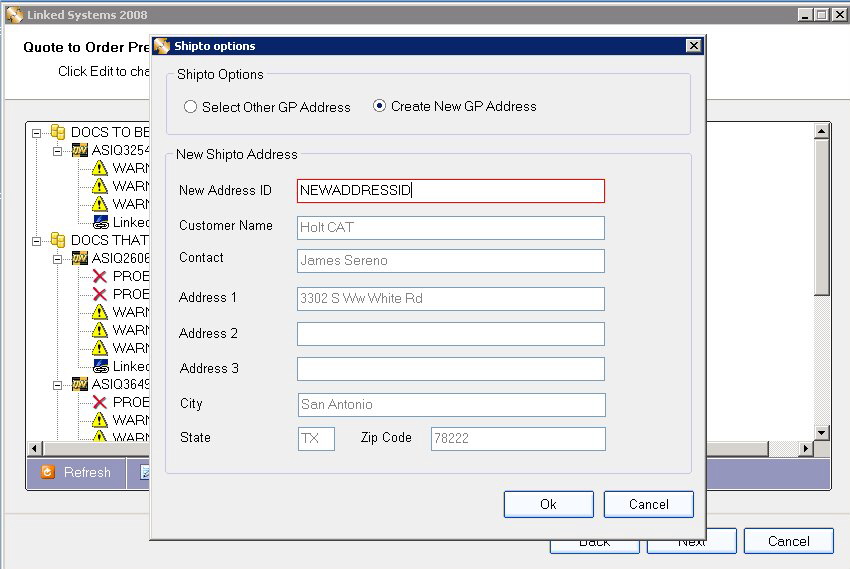The height and width of the screenshot is (569, 850).
Task: Click the City field
Action: (x=452, y=405)
